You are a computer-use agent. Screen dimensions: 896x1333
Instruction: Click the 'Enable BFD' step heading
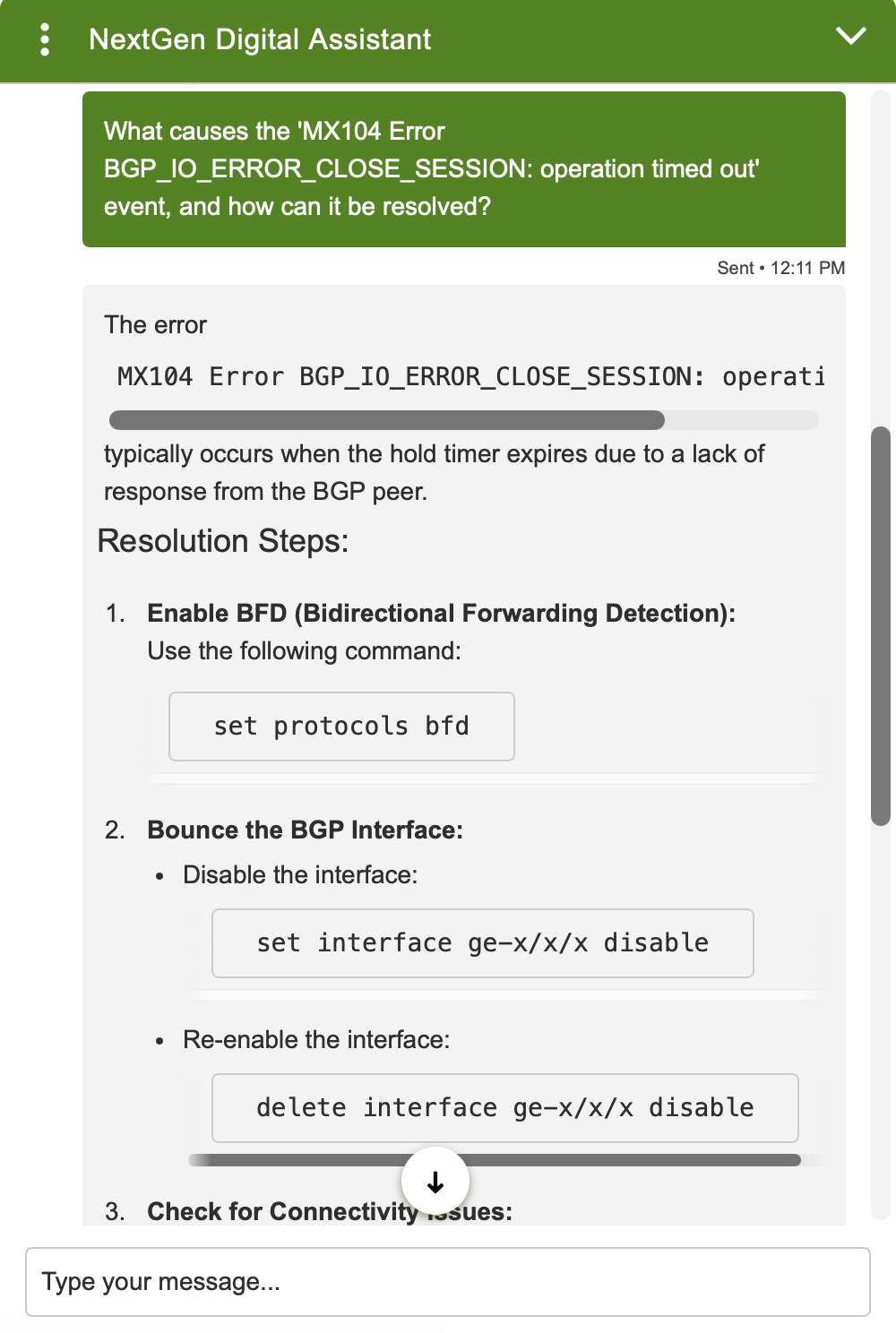click(x=442, y=613)
